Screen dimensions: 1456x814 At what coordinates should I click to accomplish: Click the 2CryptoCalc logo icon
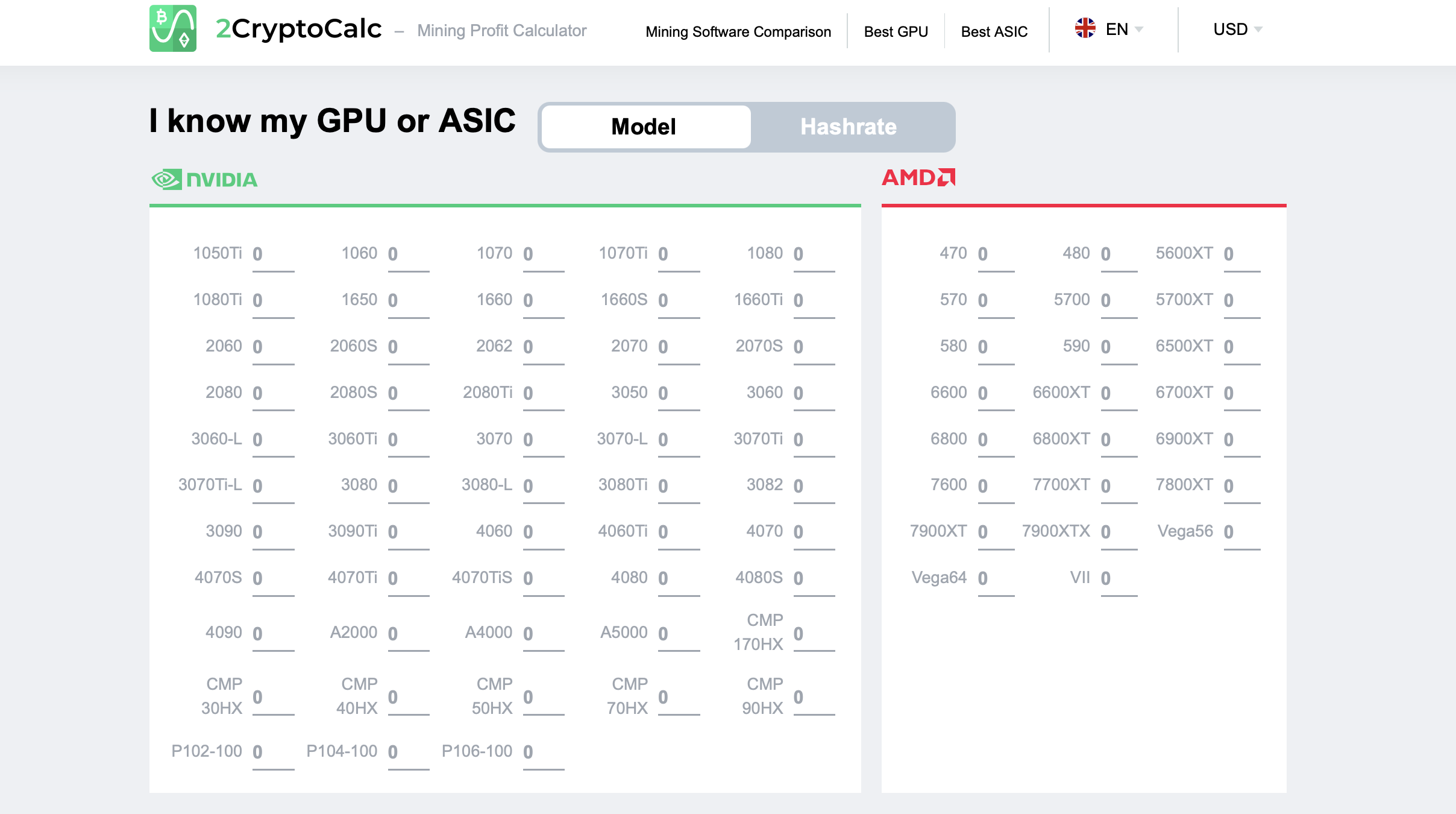pyautogui.click(x=172, y=28)
